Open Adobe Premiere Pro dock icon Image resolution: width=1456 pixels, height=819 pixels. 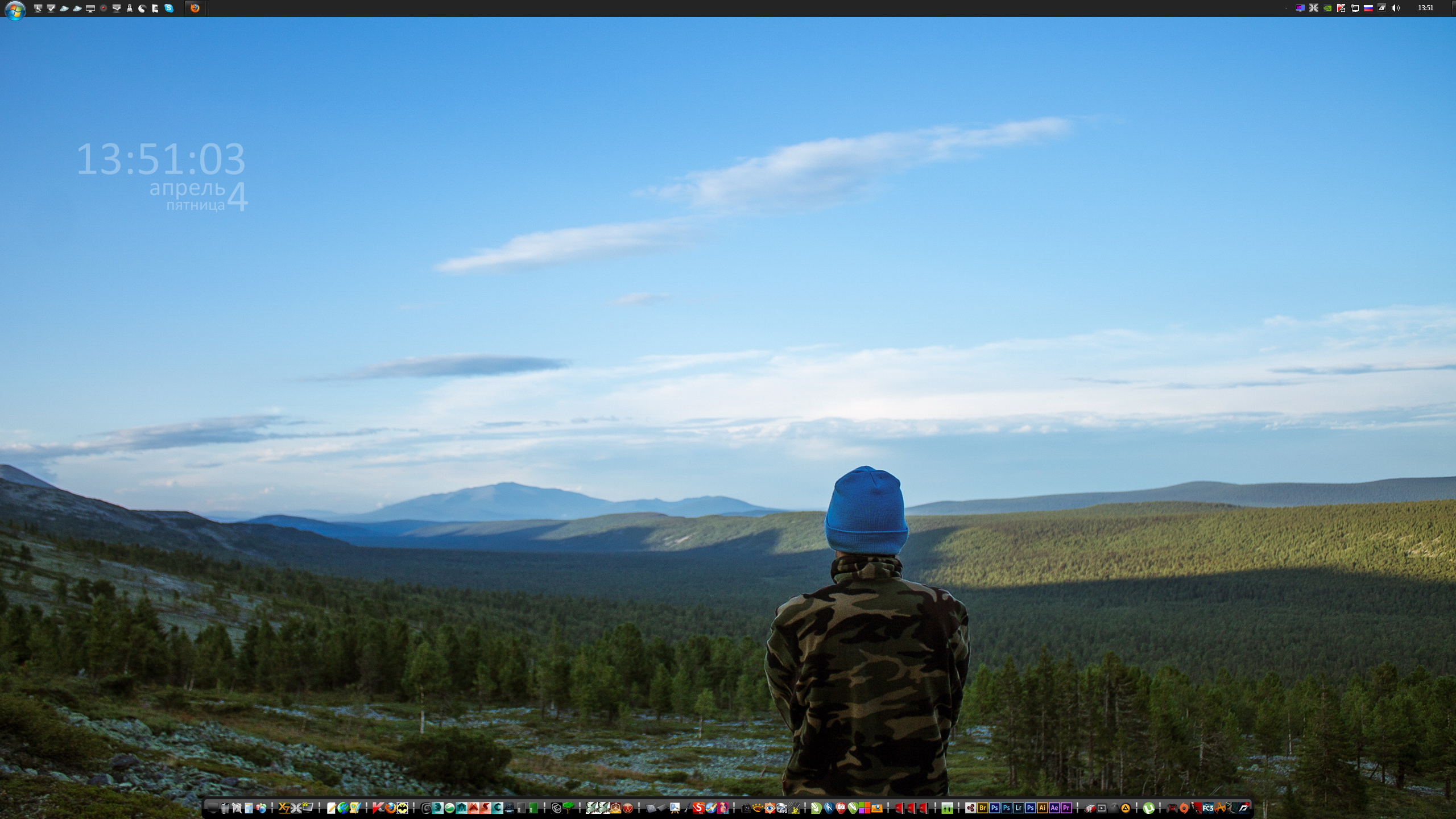pos(1066,808)
